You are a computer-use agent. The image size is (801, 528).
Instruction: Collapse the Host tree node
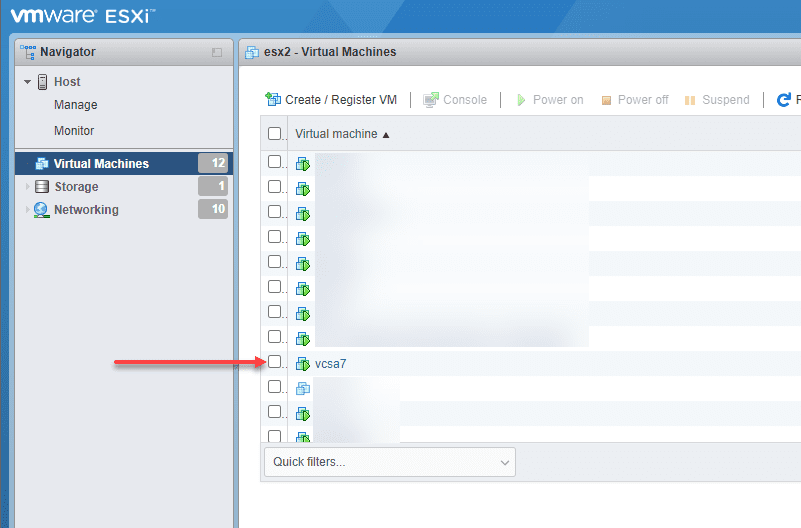tap(28, 82)
